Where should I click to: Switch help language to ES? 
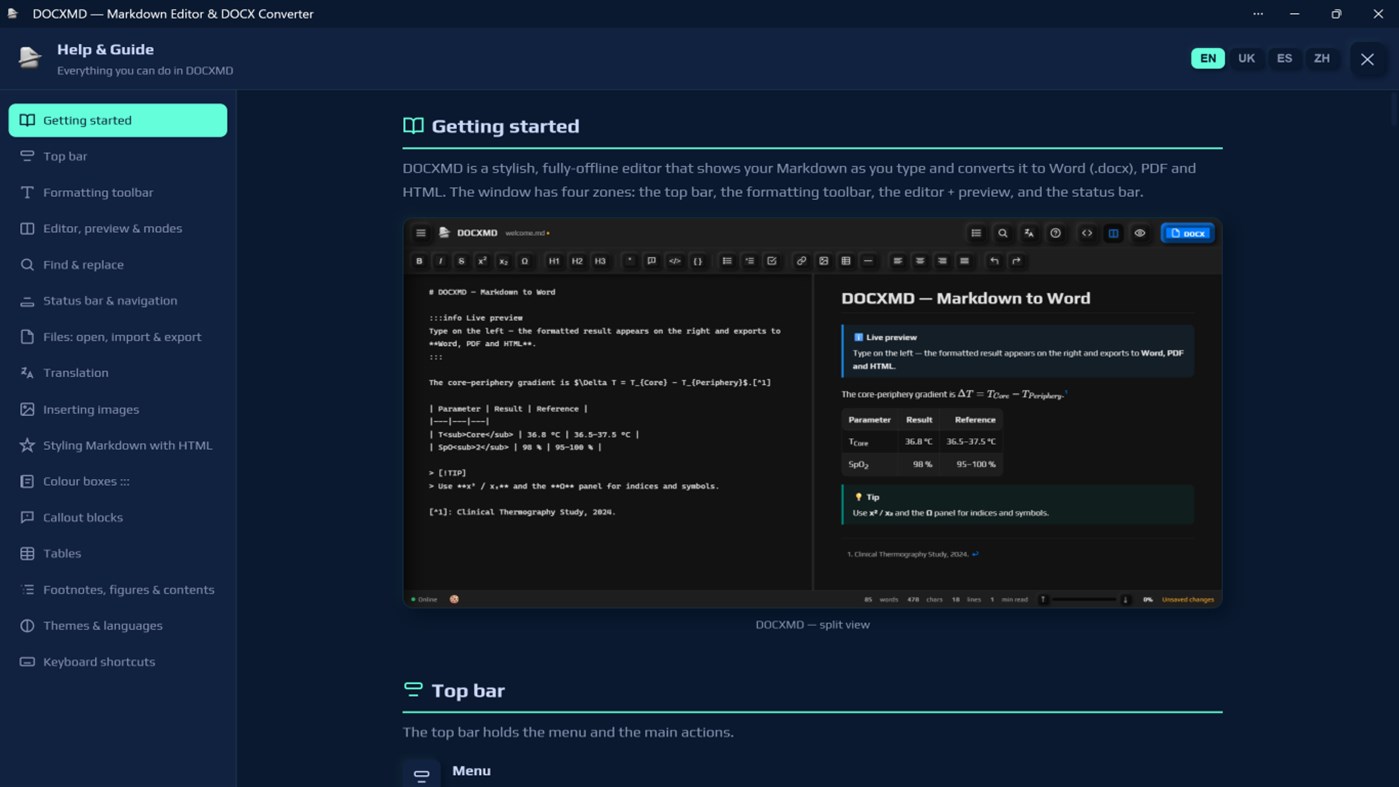[x=1284, y=58]
